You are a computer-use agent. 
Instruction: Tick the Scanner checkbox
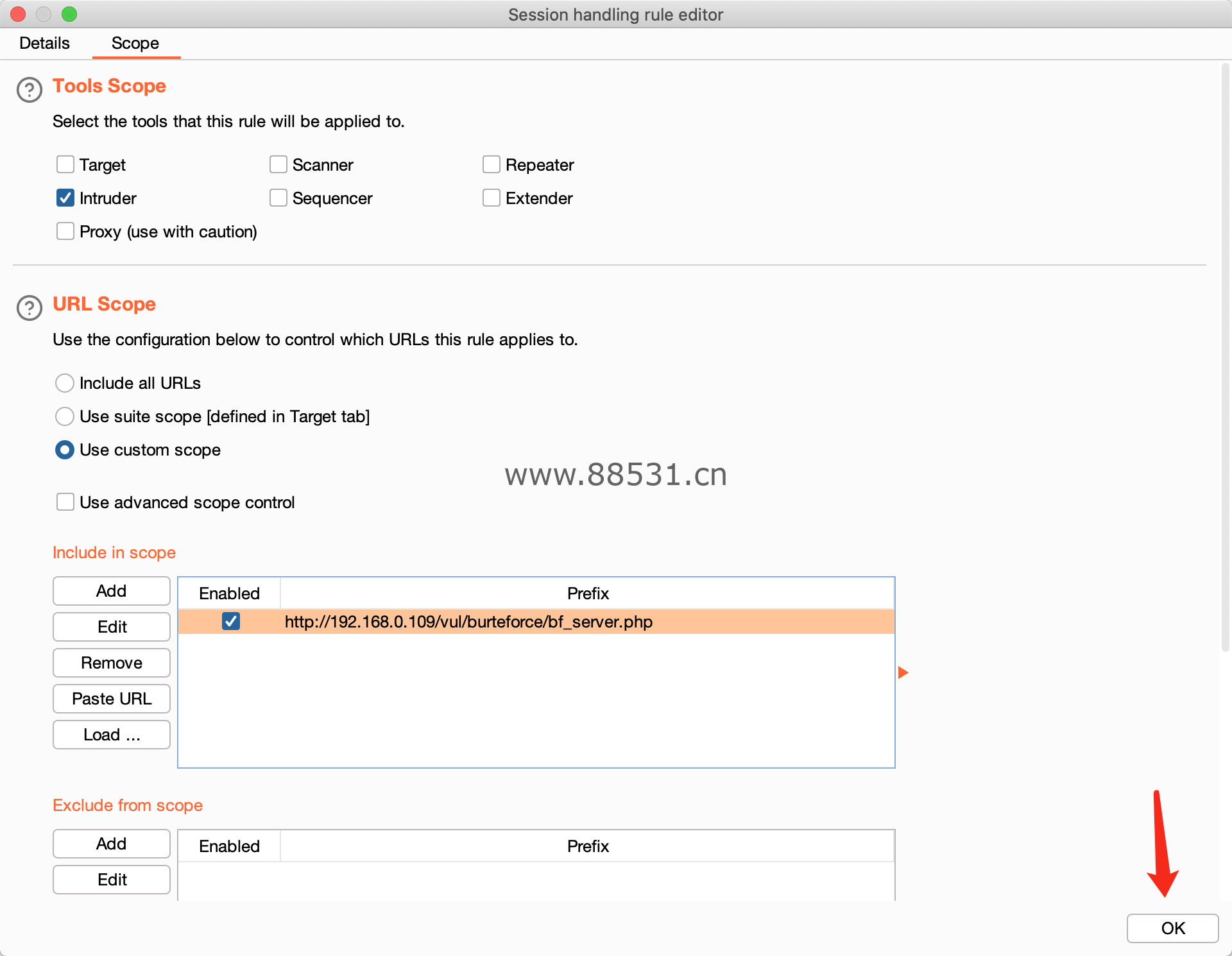[x=278, y=164]
